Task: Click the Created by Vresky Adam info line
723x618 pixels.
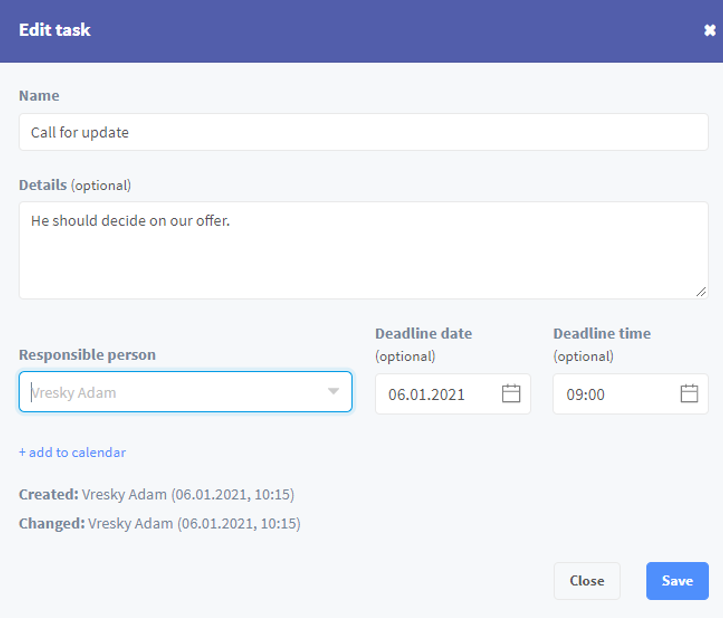Action: click(156, 494)
